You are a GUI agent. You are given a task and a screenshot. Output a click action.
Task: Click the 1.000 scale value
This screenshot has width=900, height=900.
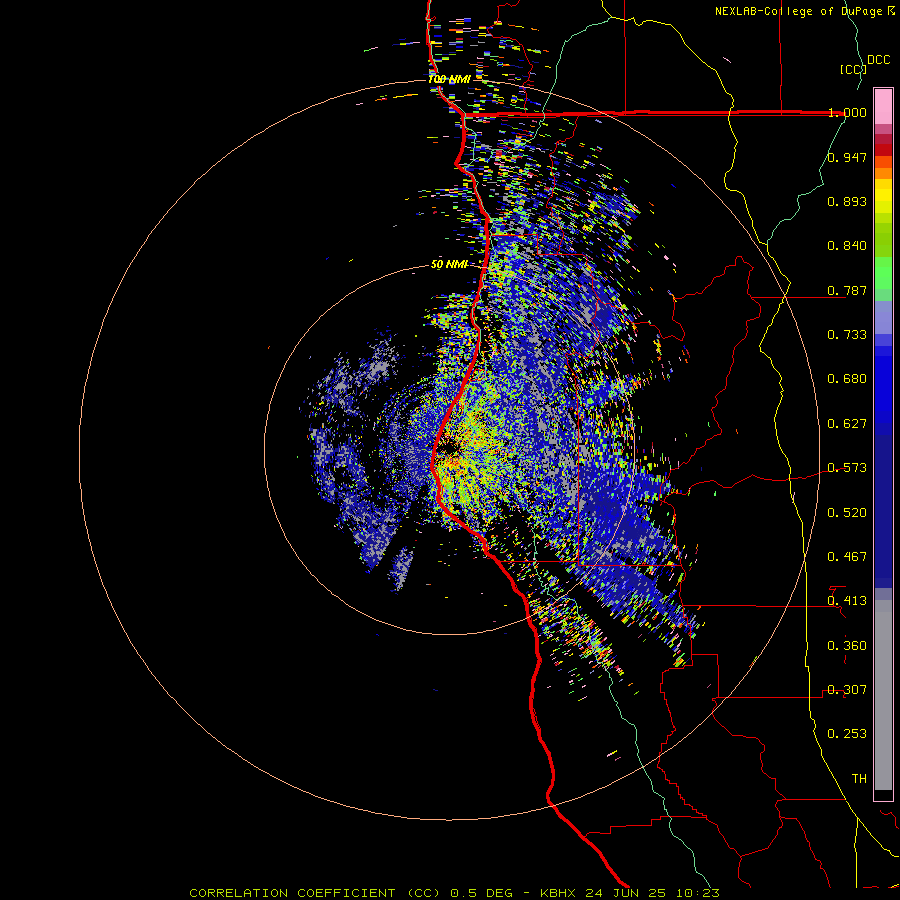point(847,112)
